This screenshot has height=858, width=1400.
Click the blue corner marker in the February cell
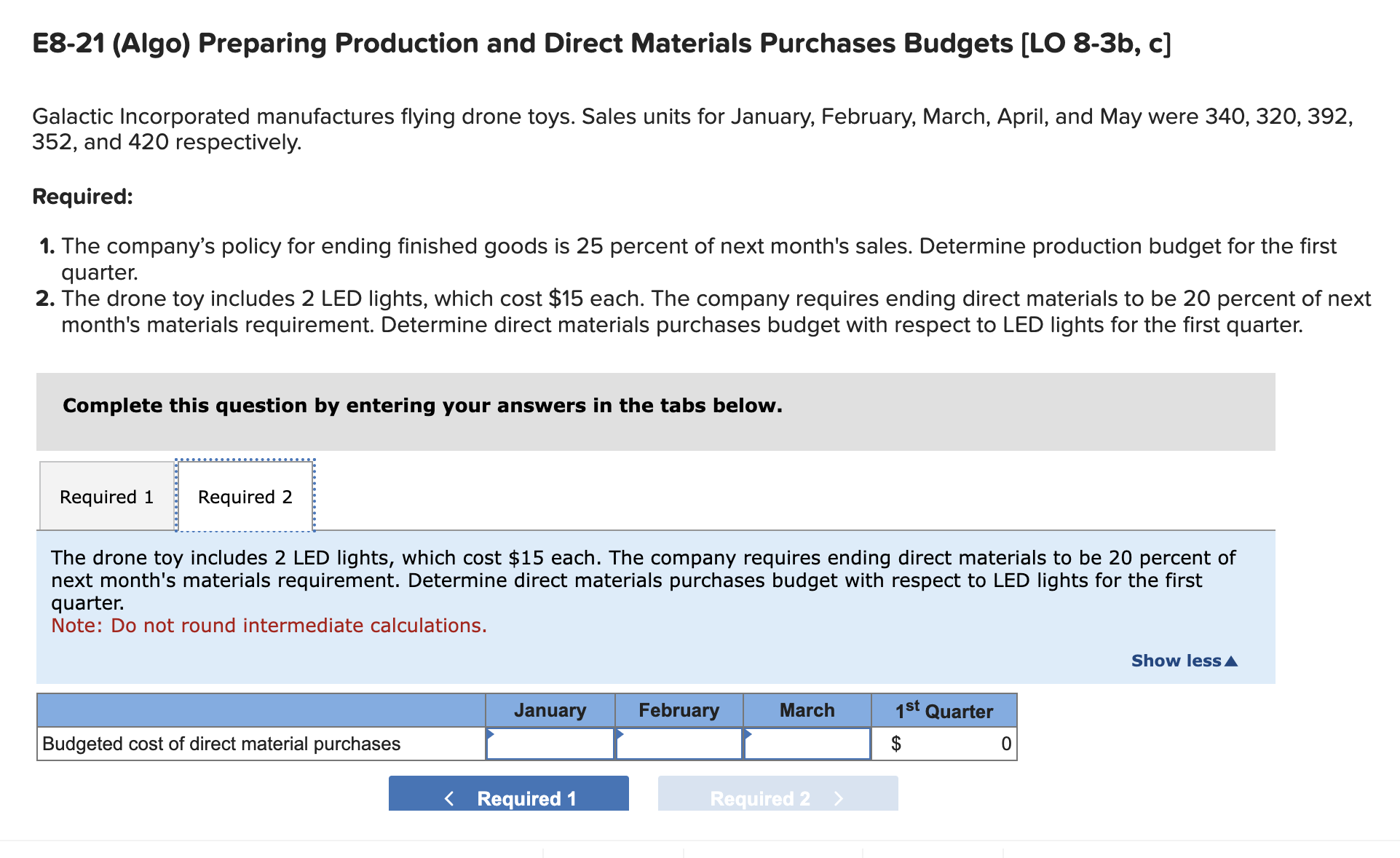point(620,733)
